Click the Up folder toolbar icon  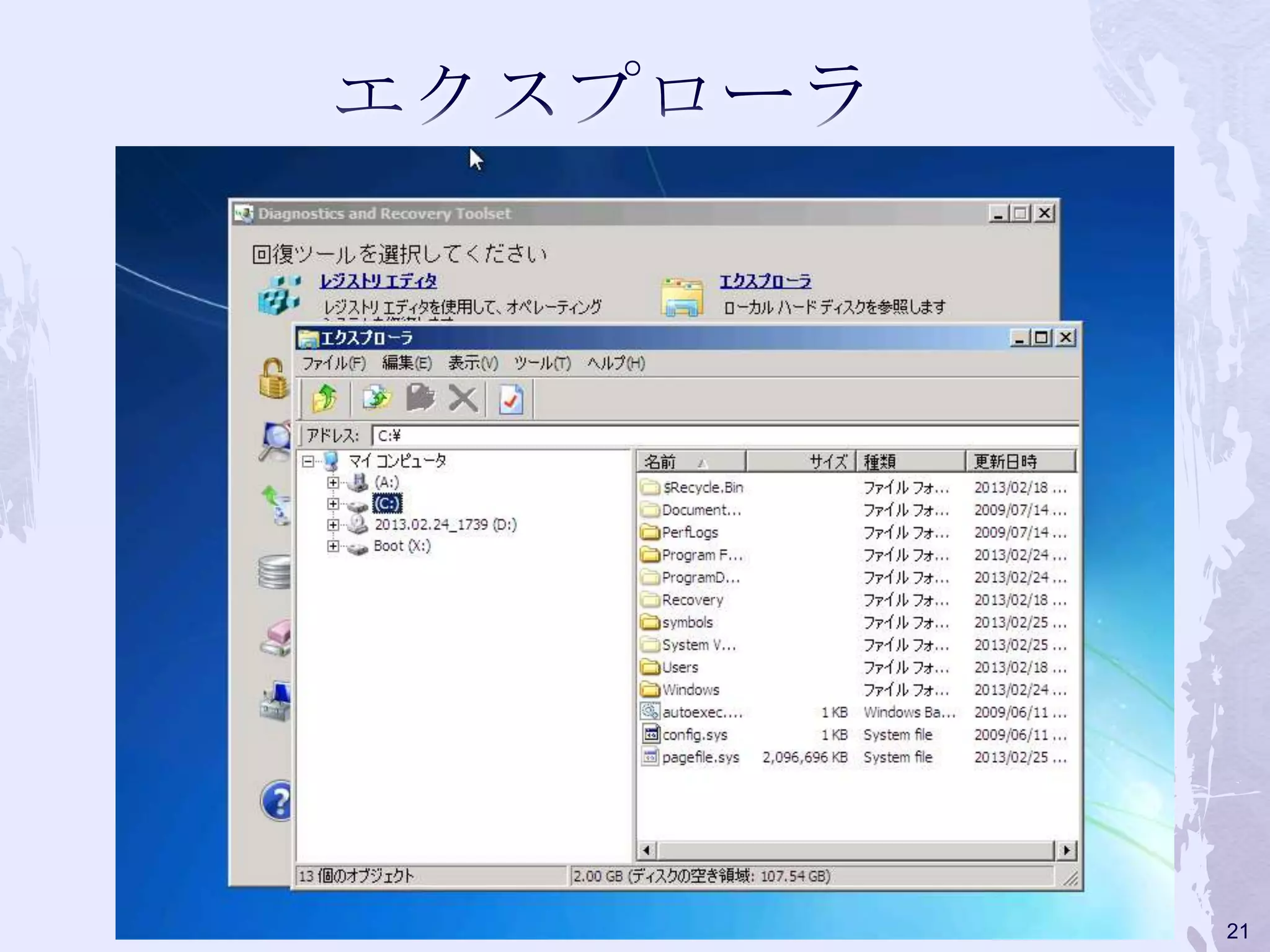[x=324, y=399]
